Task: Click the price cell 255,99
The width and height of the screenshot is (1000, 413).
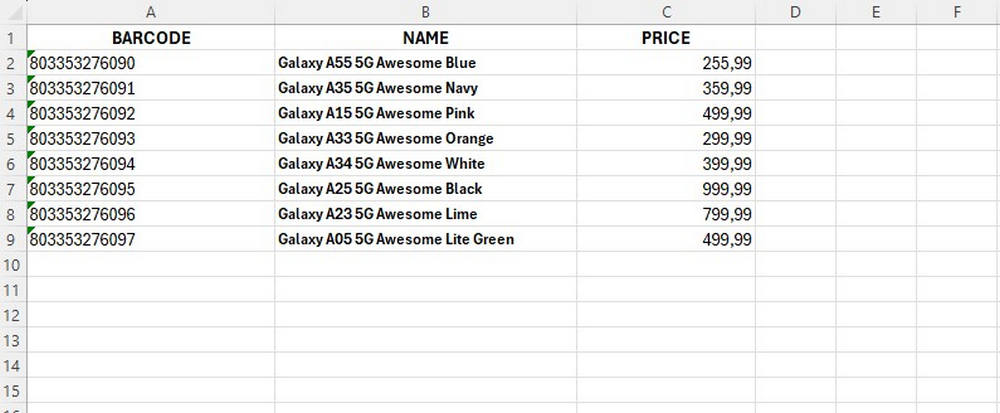Action: pos(665,63)
